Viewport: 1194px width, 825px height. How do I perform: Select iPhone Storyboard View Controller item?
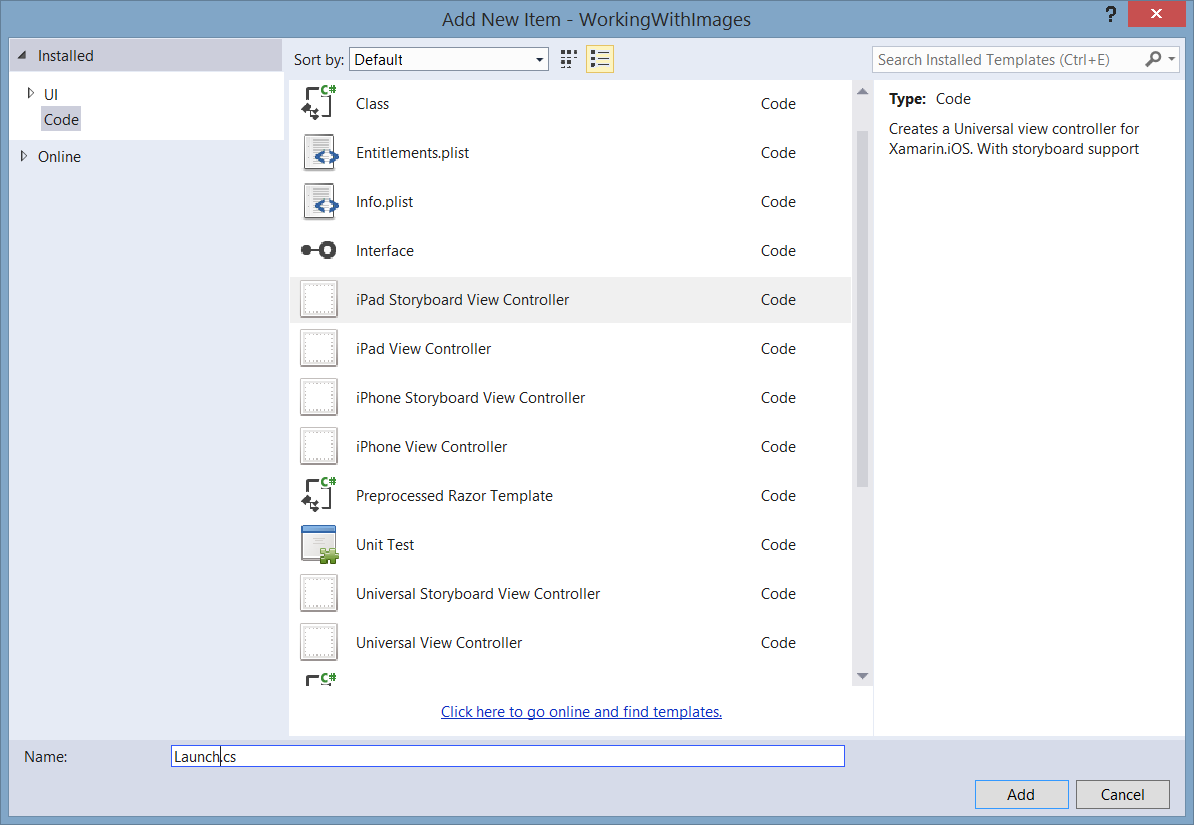click(470, 398)
